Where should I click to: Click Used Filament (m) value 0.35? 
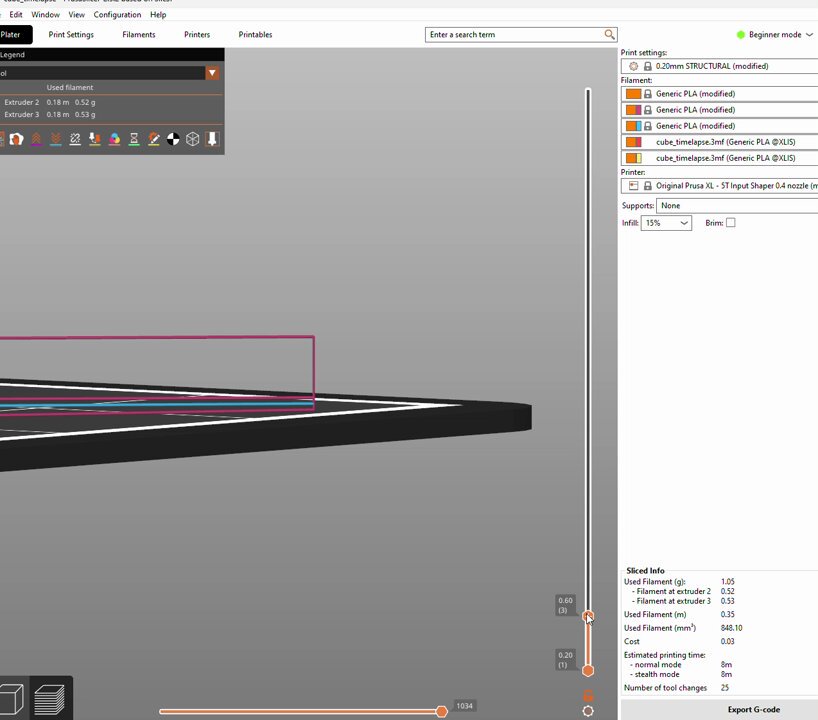point(728,614)
